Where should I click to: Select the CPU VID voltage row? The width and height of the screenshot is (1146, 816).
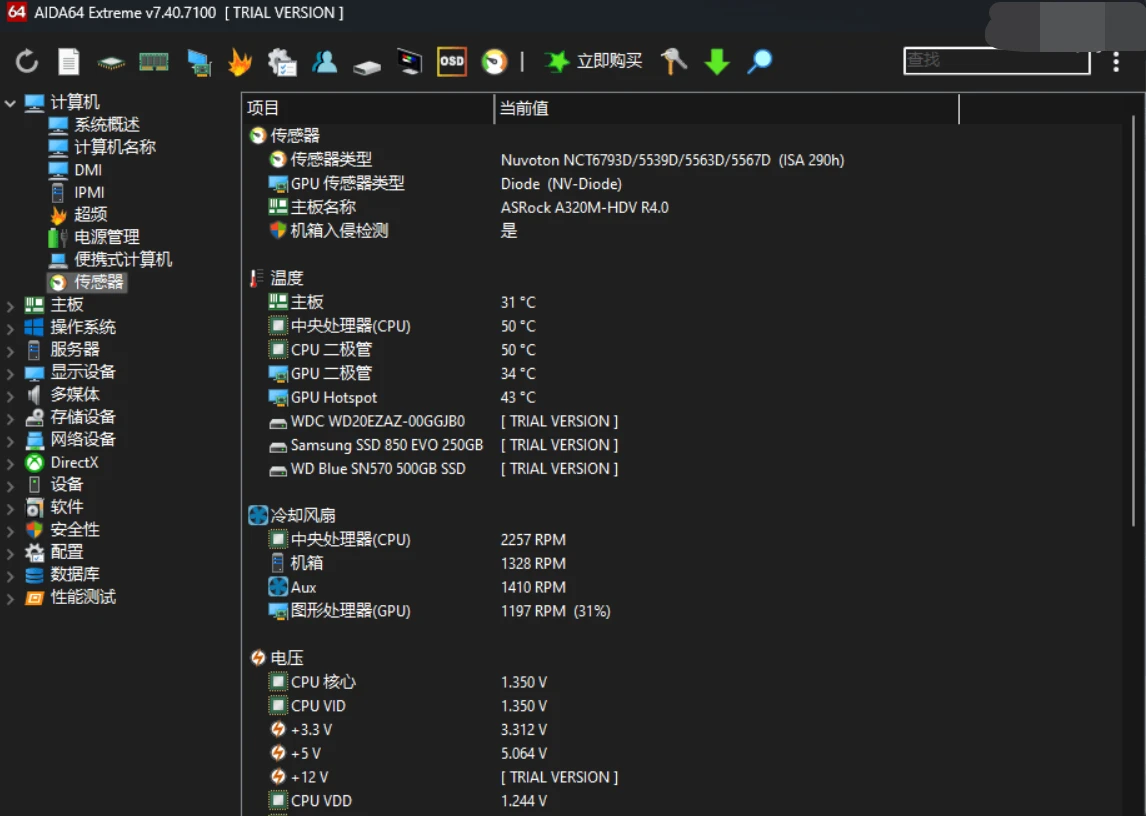tap(683, 706)
